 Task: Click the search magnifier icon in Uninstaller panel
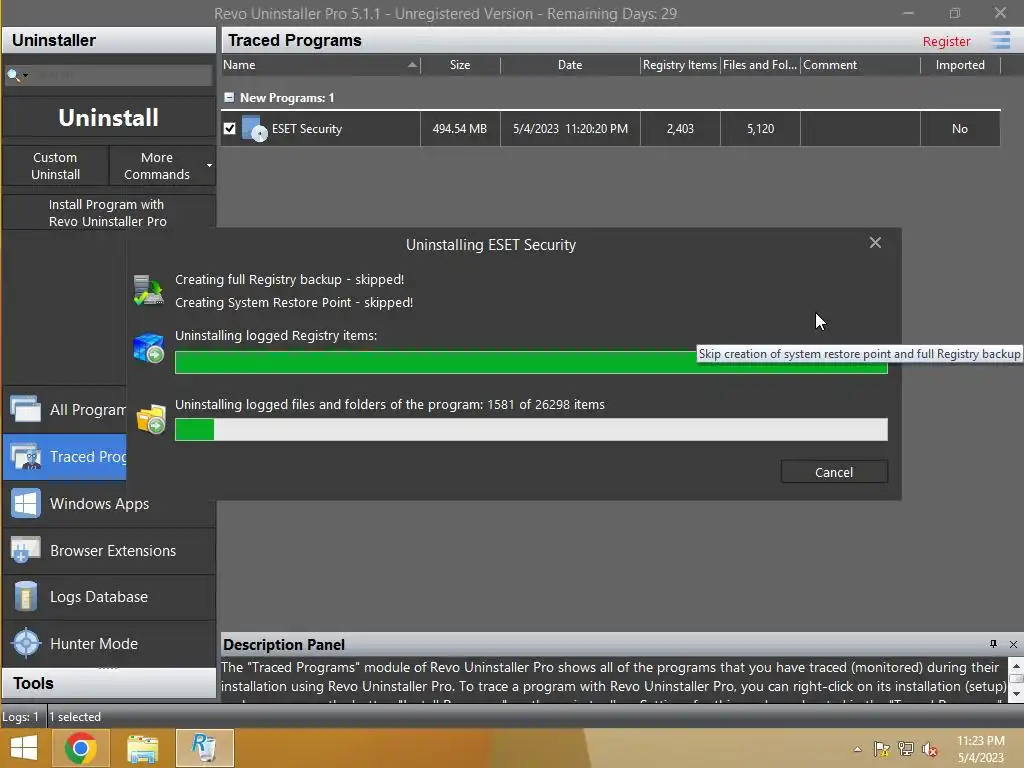[x=13, y=75]
